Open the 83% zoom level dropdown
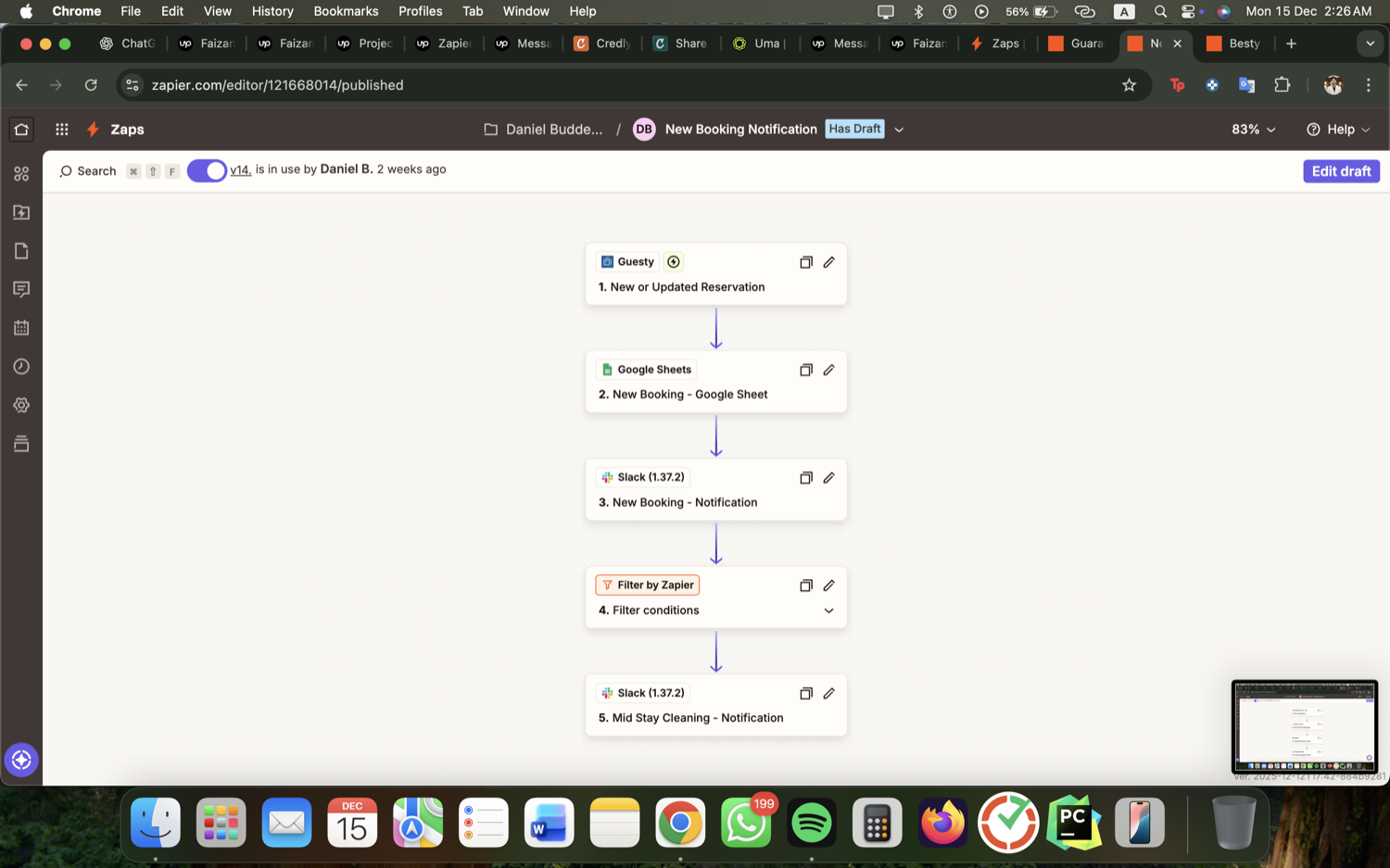Screen dimensions: 1390x868 (x=1254, y=130)
